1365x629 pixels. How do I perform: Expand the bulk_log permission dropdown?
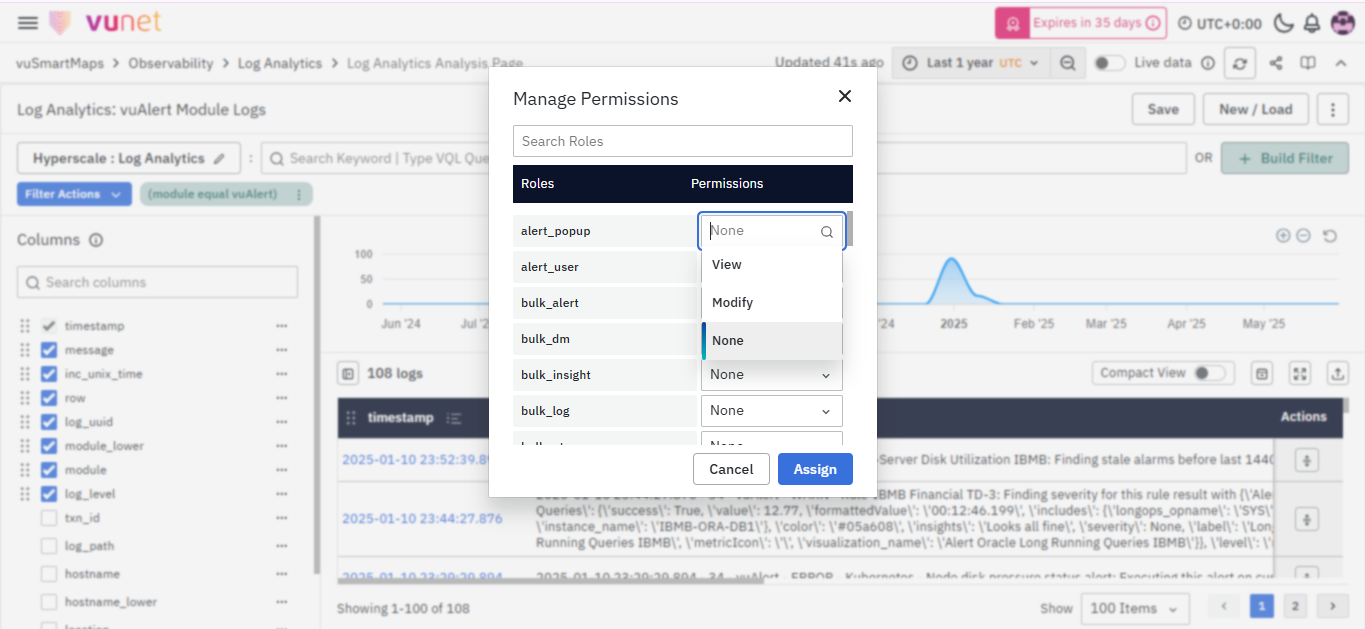pyautogui.click(x=771, y=411)
